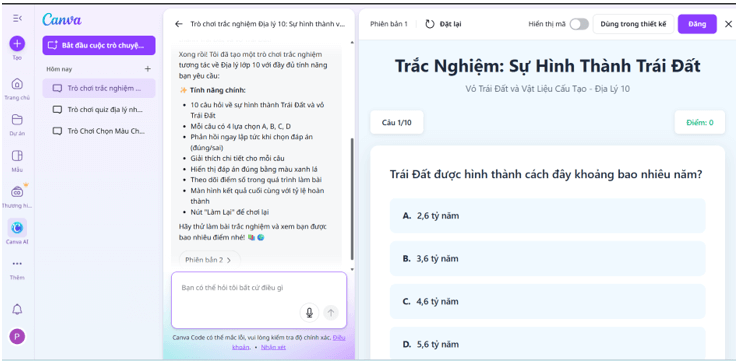Click the Hôm nay section label

[59, 69]
